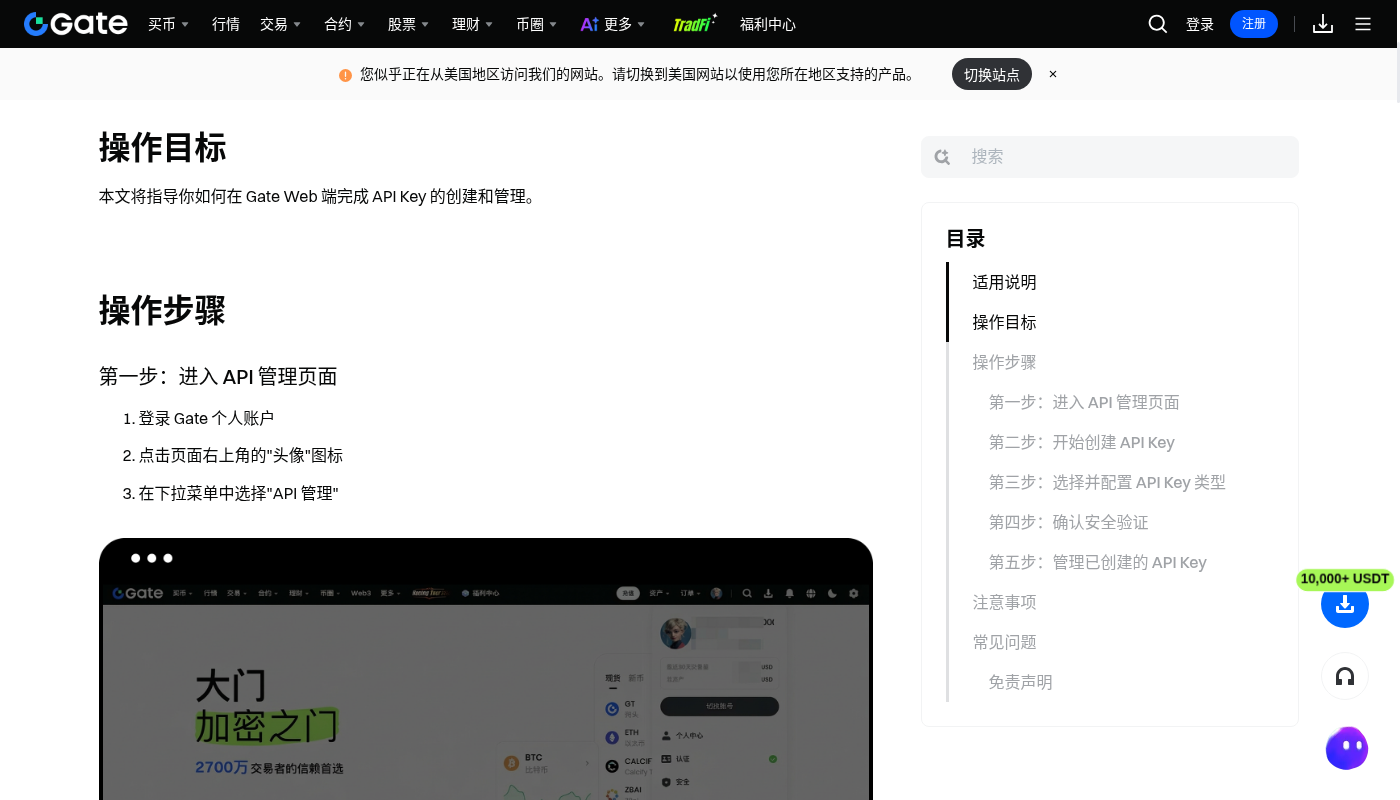The width and height of the screenshot is (1400, 800).
Task: Jump to 适用说明 in table of contents
Action: point(1004,282)
